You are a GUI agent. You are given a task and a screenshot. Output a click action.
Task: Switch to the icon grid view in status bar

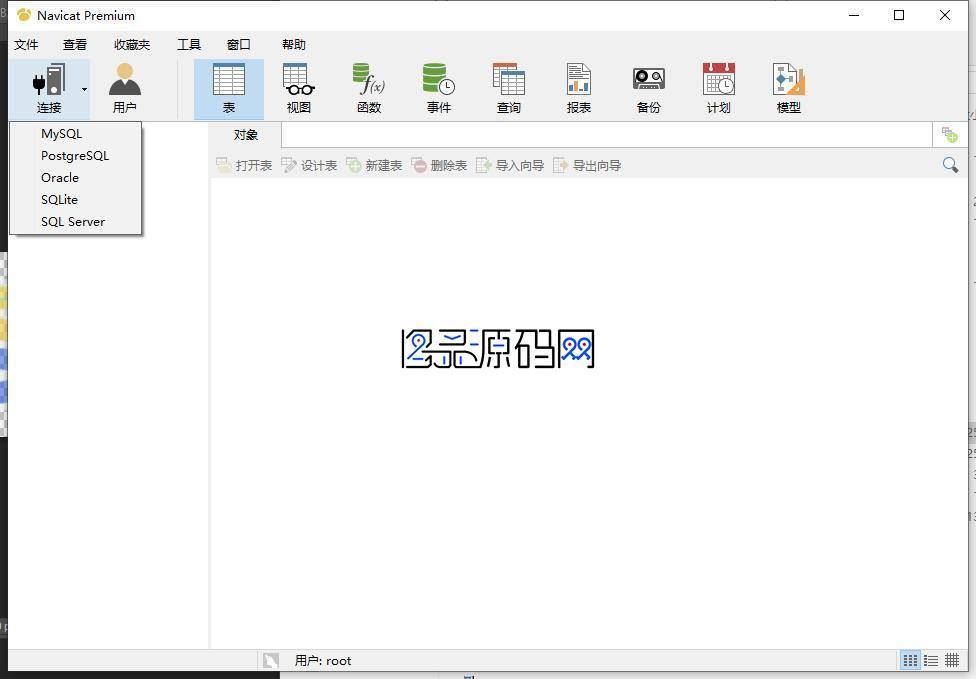pyautogui.click(x=910, y=660)
